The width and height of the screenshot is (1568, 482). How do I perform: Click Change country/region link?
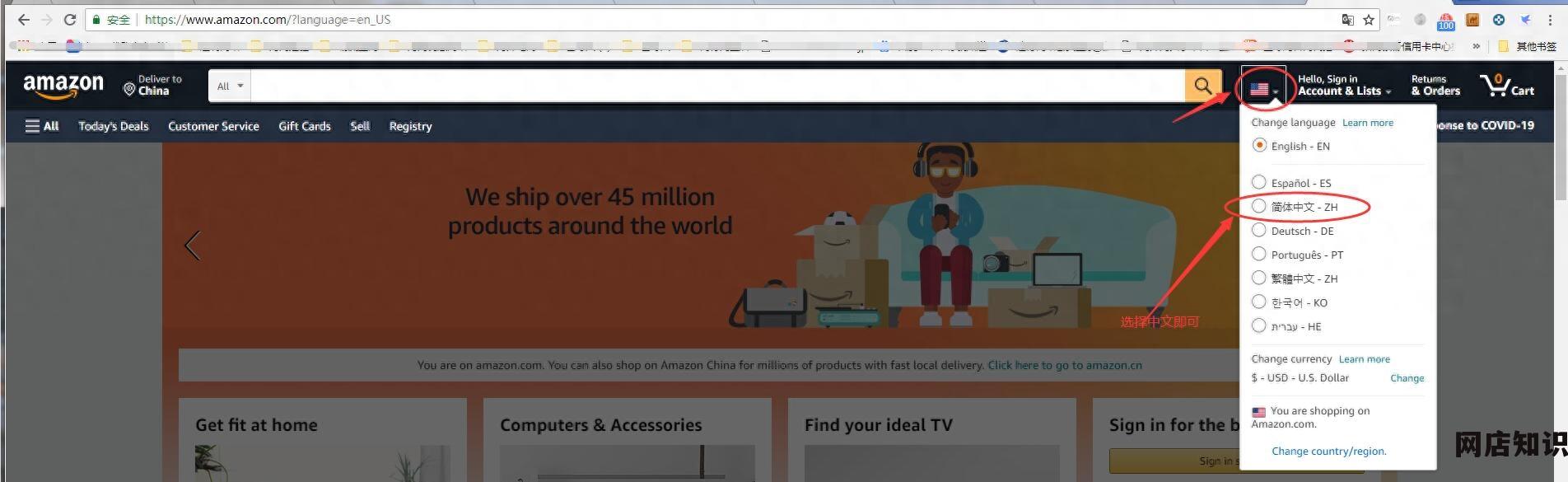1329,451
